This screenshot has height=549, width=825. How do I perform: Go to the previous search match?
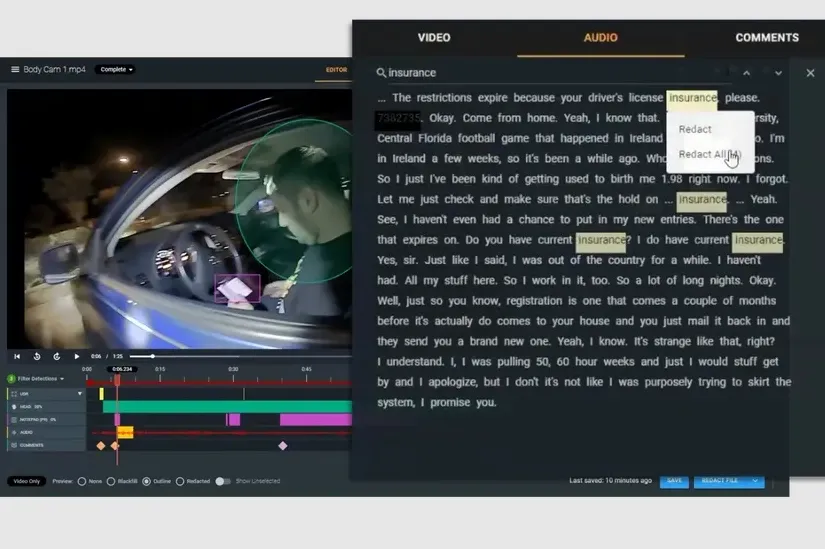747,73
